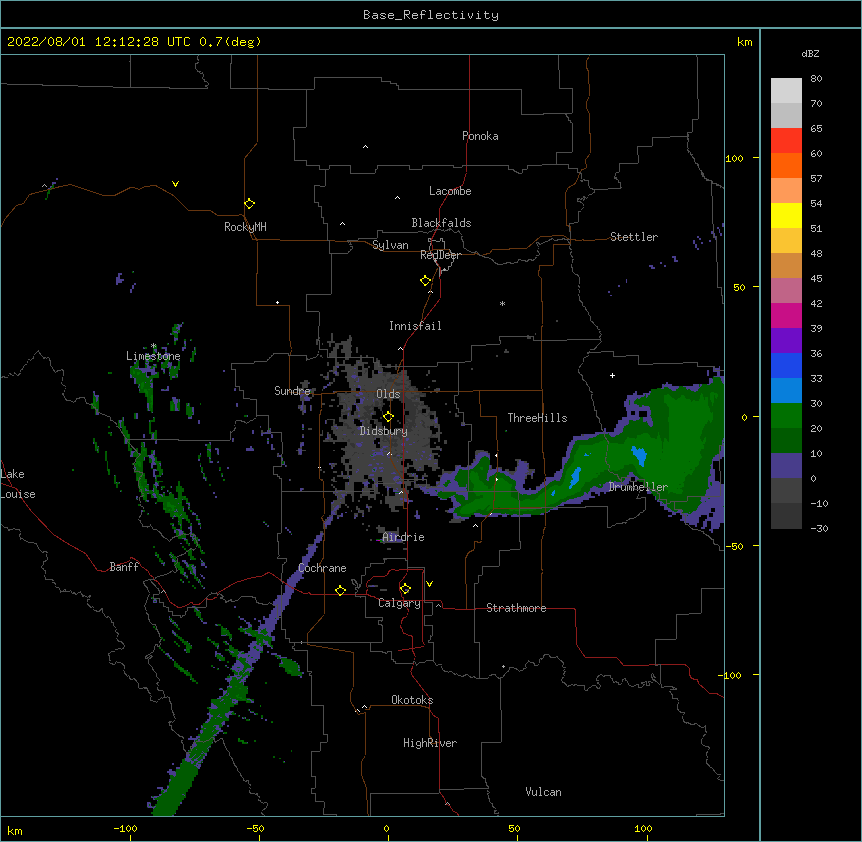Select the Lacombe city label
This screenshot has width=862, height=842.
pyautogui.click(x=450, y=191)
